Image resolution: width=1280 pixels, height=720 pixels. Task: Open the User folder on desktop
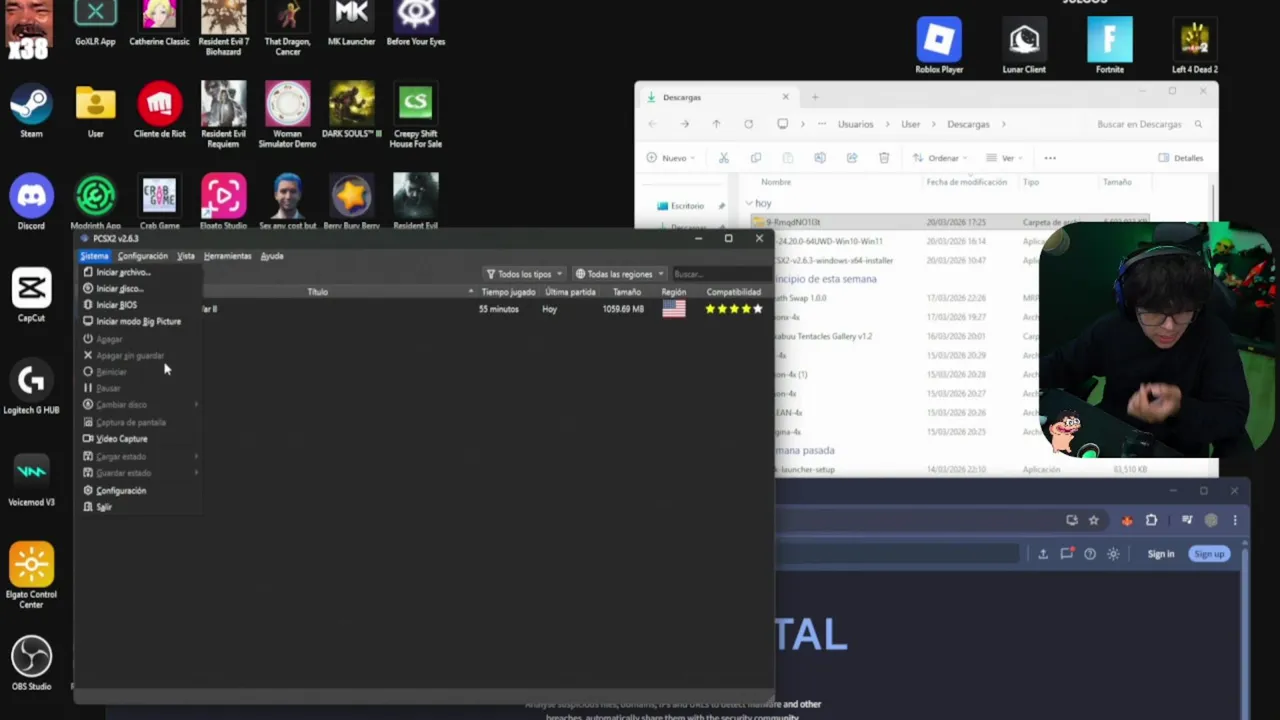(95, 110)
